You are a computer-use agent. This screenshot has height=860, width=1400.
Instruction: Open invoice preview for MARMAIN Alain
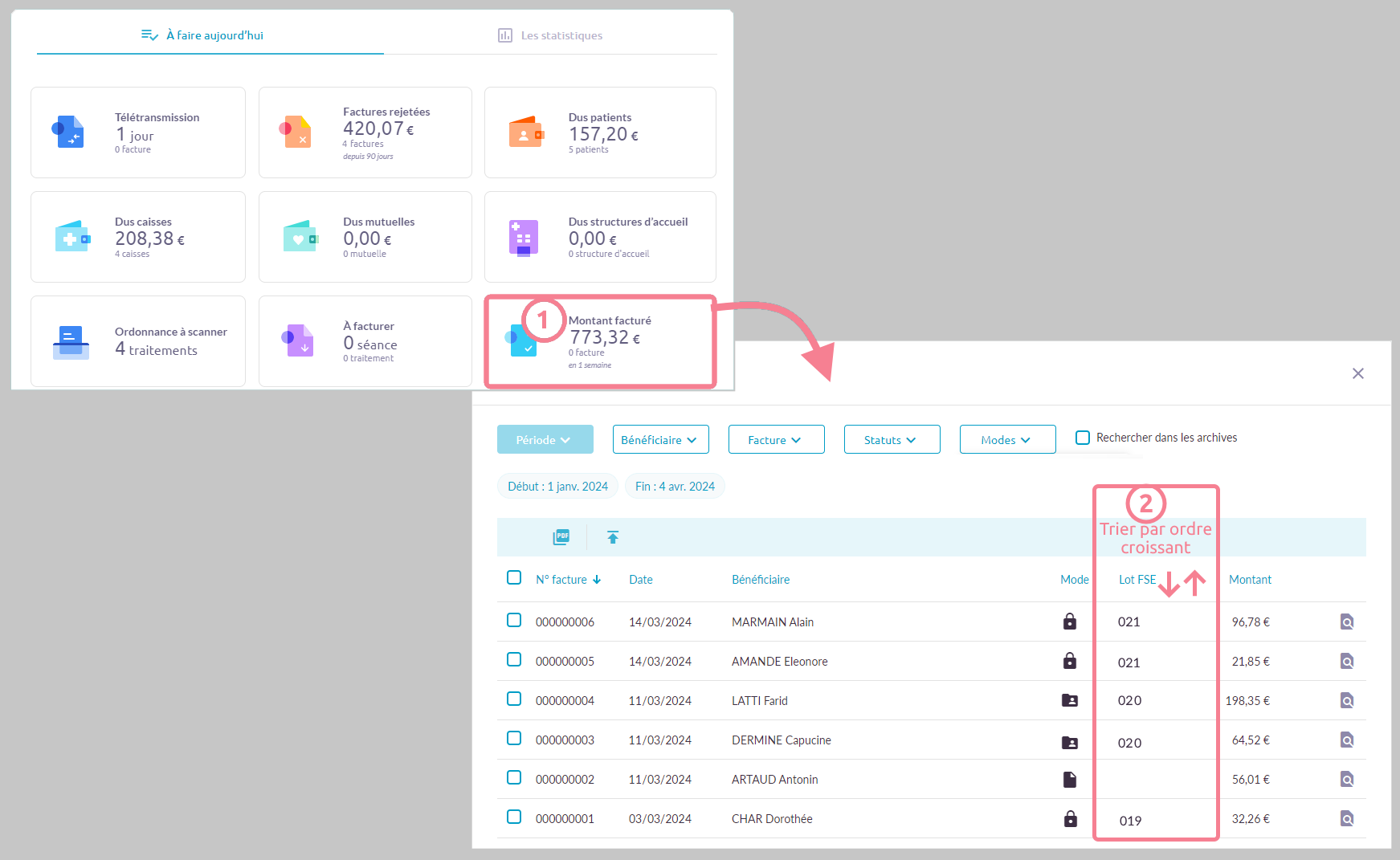point(1347,622)
